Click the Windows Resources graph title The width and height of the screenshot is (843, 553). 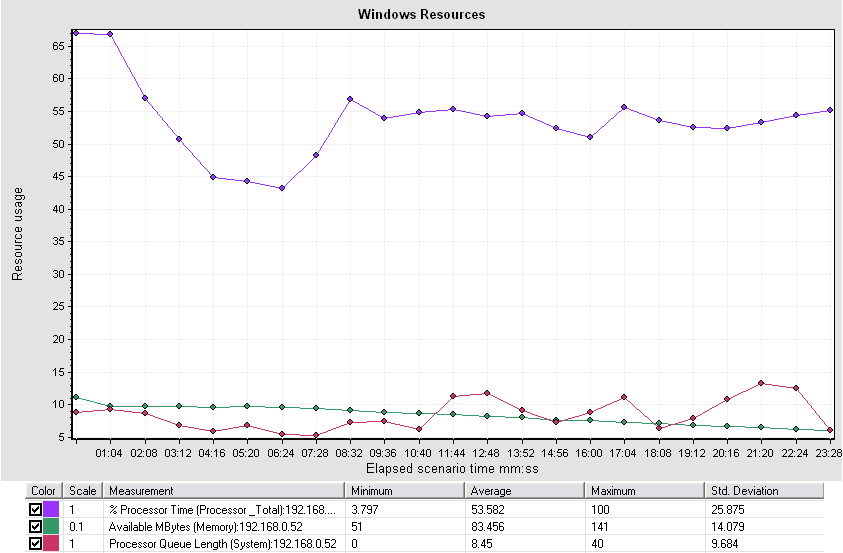coord(422,15)
